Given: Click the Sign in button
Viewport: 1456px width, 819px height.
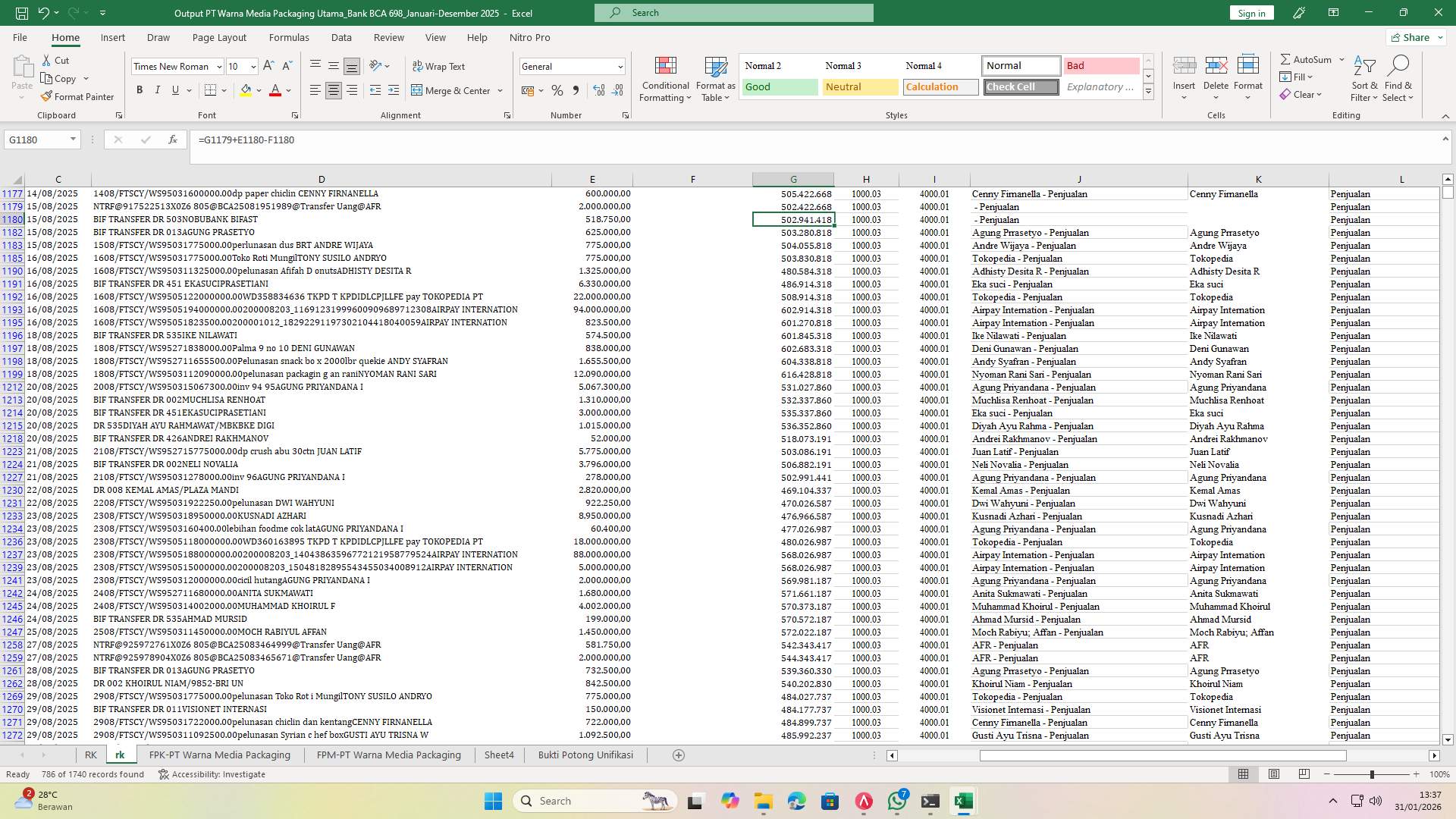Looking at the screenshot, I should coord(1250,12).
